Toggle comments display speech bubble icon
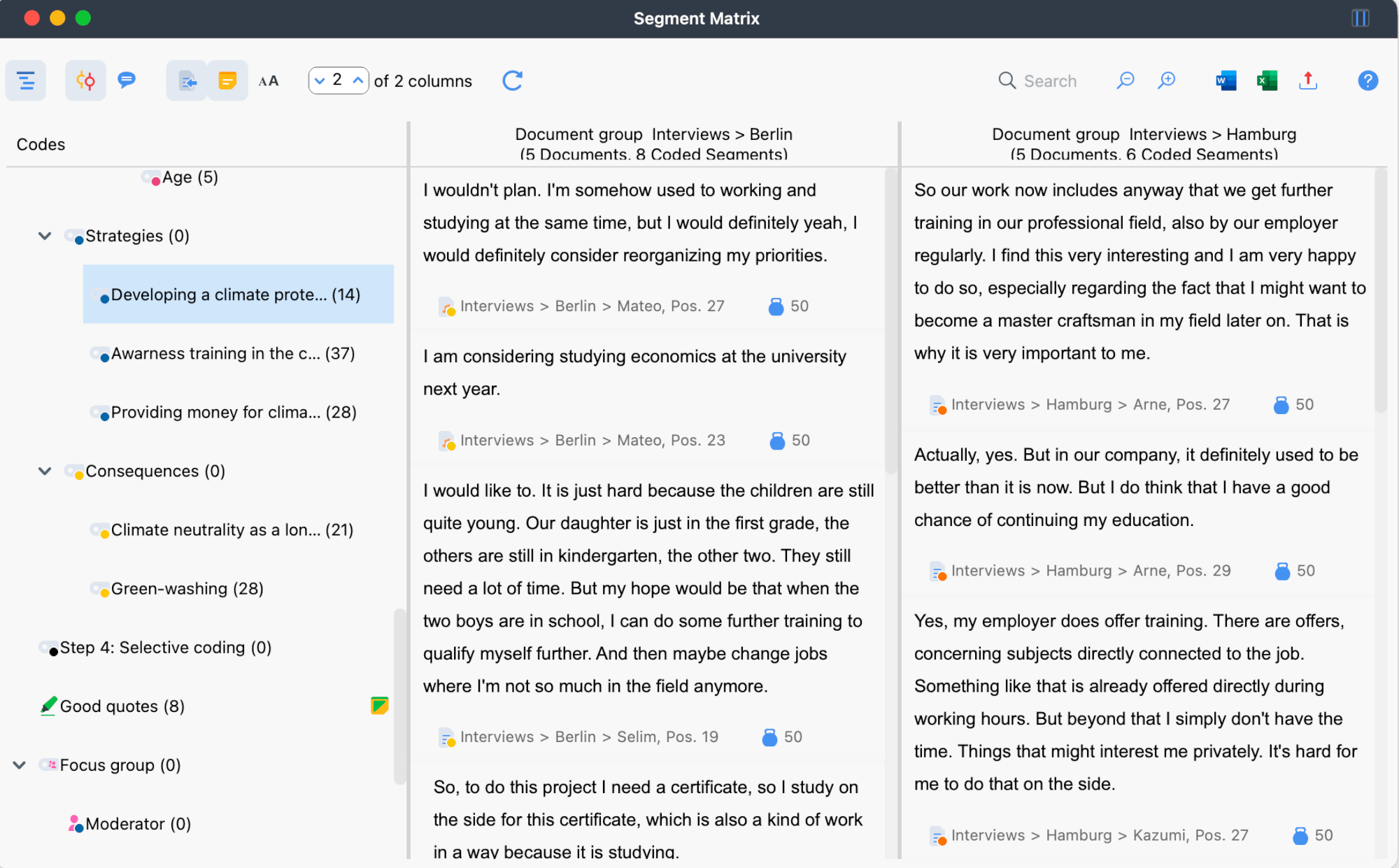 tap(127, 80)
